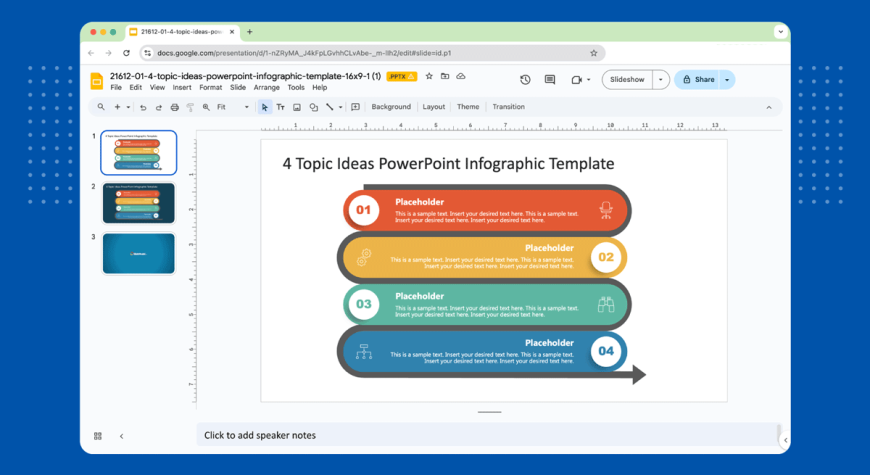The width and height of the screenshot is (870, 475).
Task: Open the Background options
Action: (x=391, y=107)
